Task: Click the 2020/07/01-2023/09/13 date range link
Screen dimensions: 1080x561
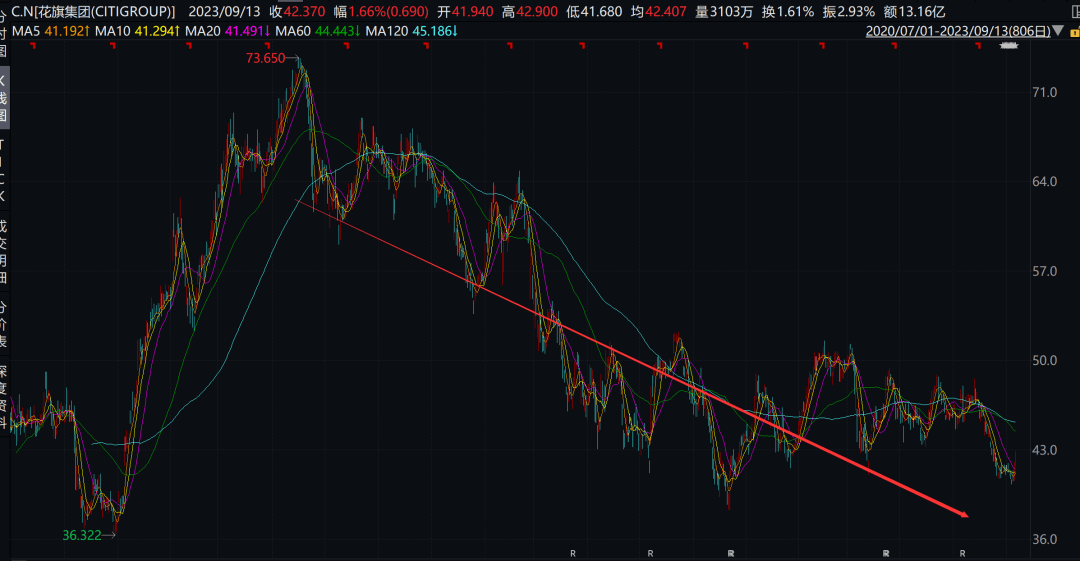Action: click(957, 31)
